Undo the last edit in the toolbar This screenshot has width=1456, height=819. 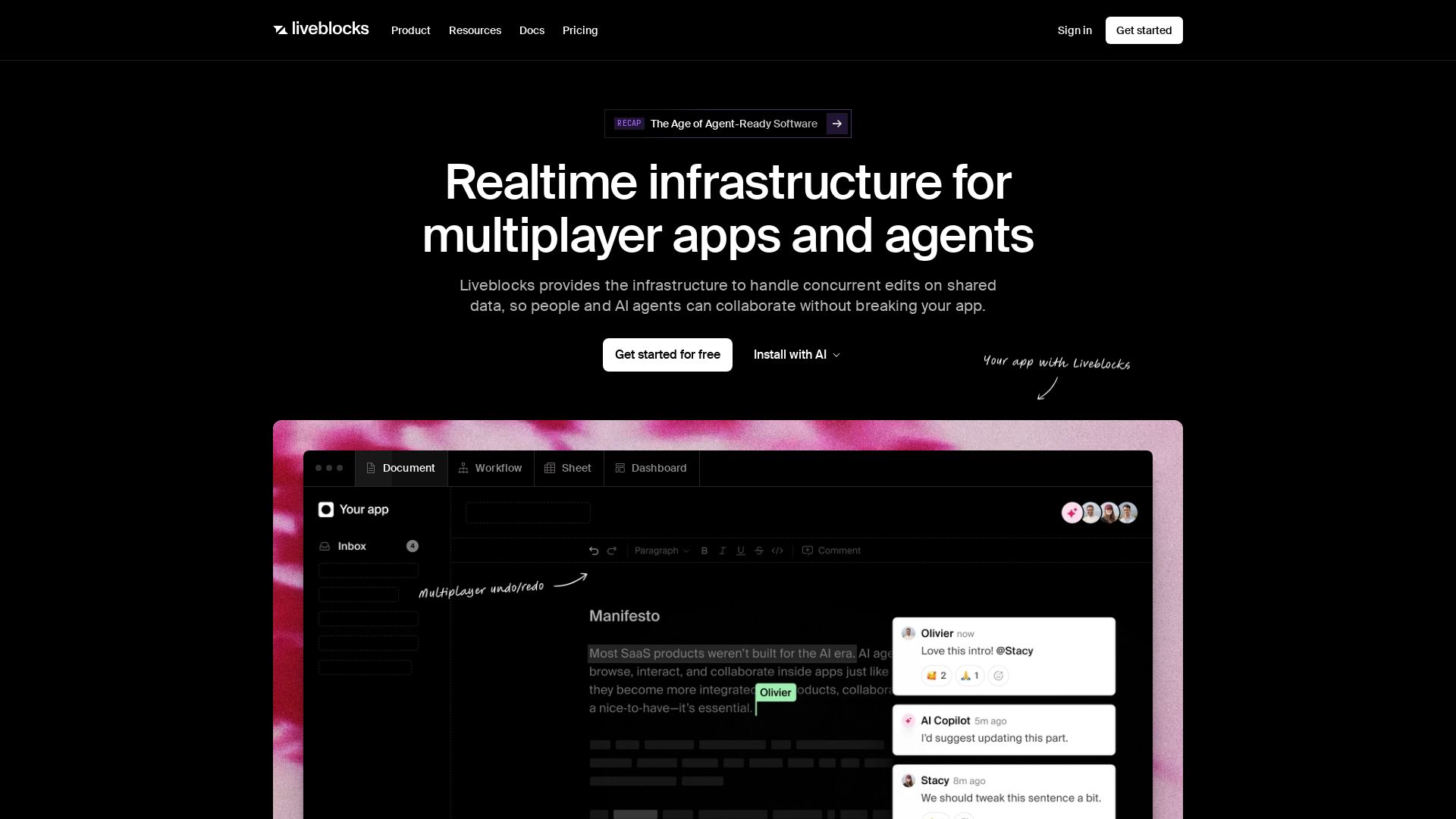(x=594, y=551)
